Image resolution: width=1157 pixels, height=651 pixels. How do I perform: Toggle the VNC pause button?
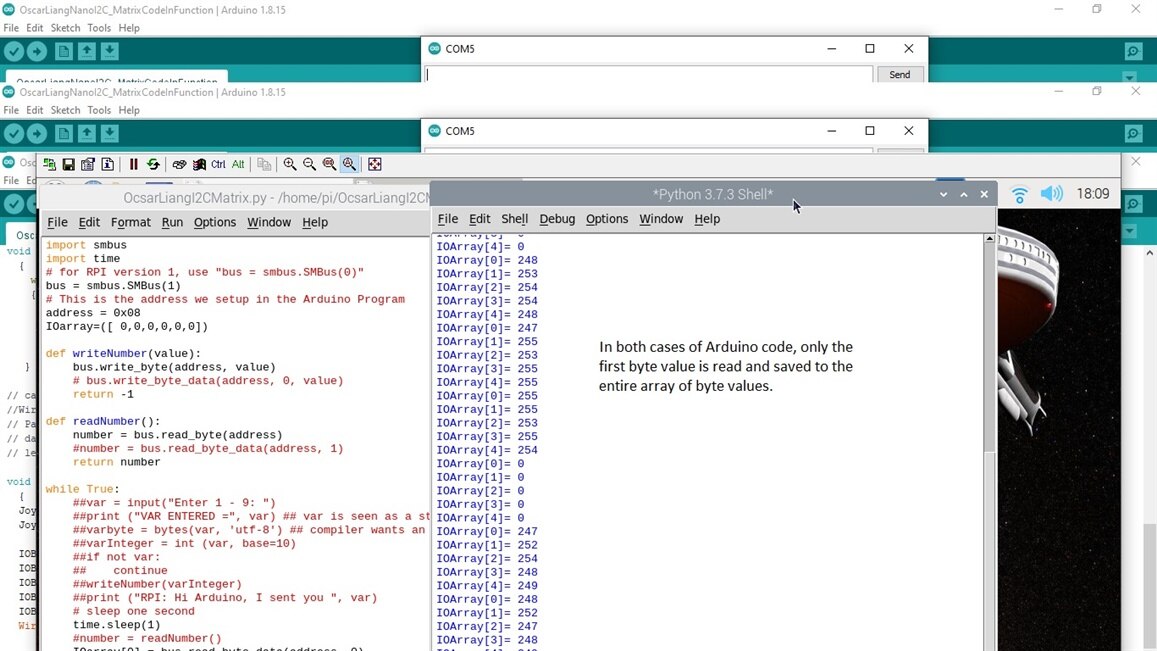click(x=133, y=164)
